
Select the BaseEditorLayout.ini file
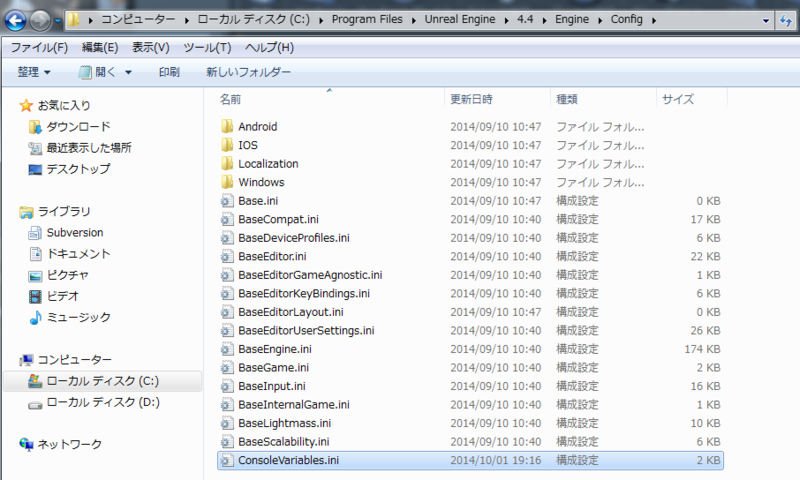[290, 312]
